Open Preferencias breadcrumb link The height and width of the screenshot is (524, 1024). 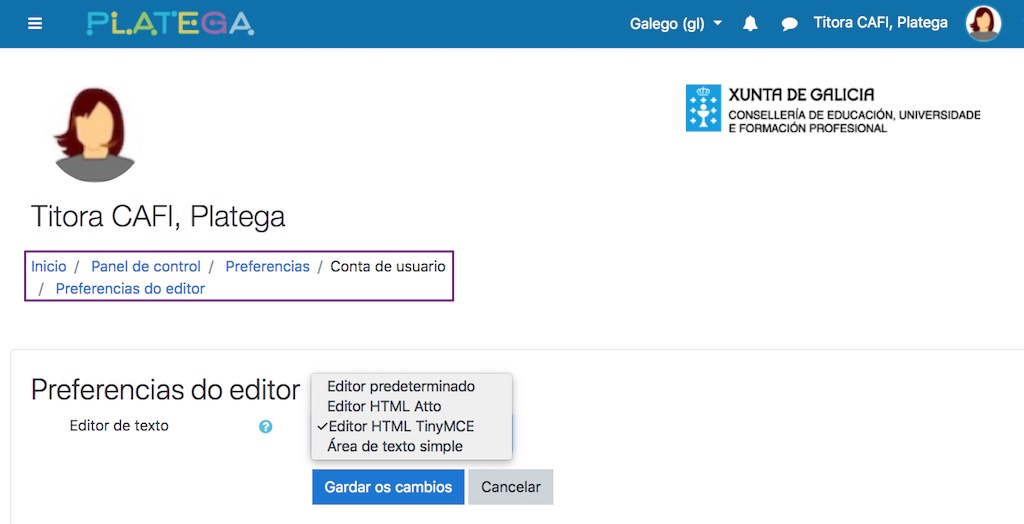pyautogui.click(x=267, y=267)
